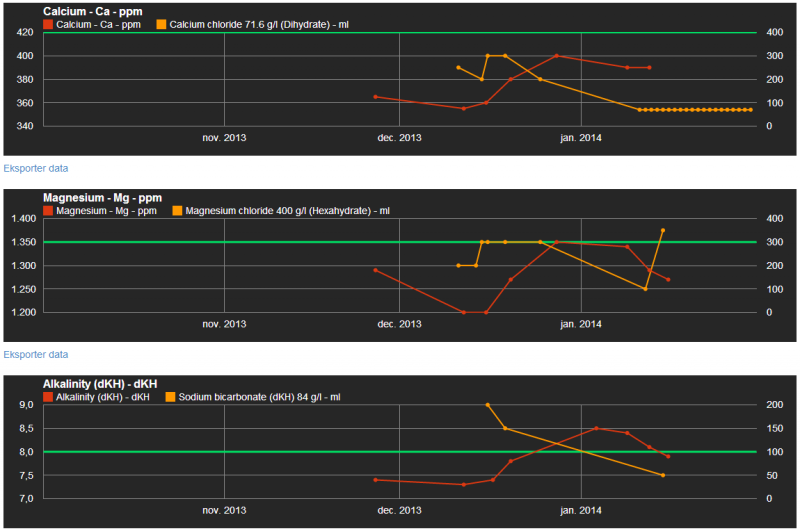
Task: Click the red Calcium legend swatch
Action: [x=48, y=23]
